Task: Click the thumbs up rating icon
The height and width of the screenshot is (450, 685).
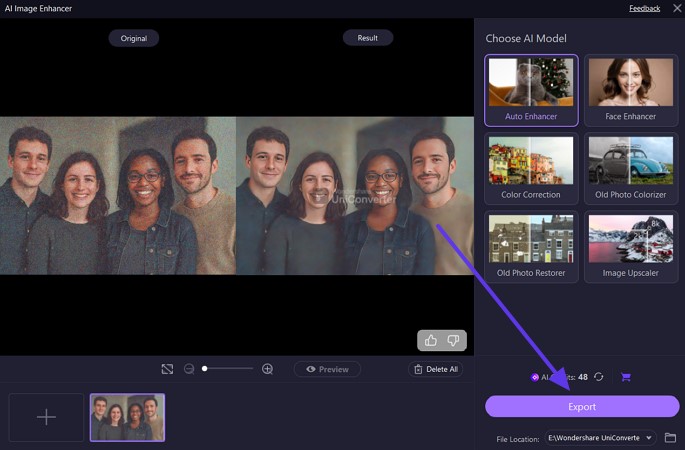Action: point(431,340)
